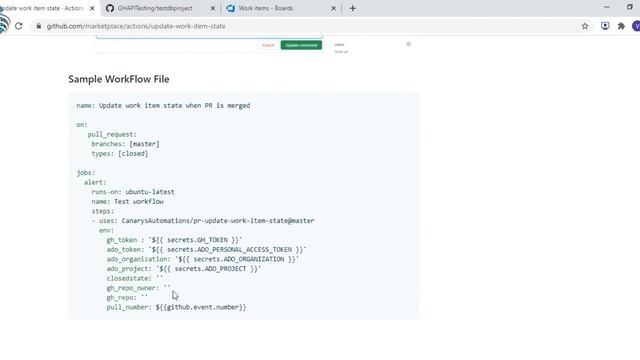This screenshot has height=360, width=640.
Task: Click the 'runs-on: ubuntu-latest' line
Action: coord(133,192)
